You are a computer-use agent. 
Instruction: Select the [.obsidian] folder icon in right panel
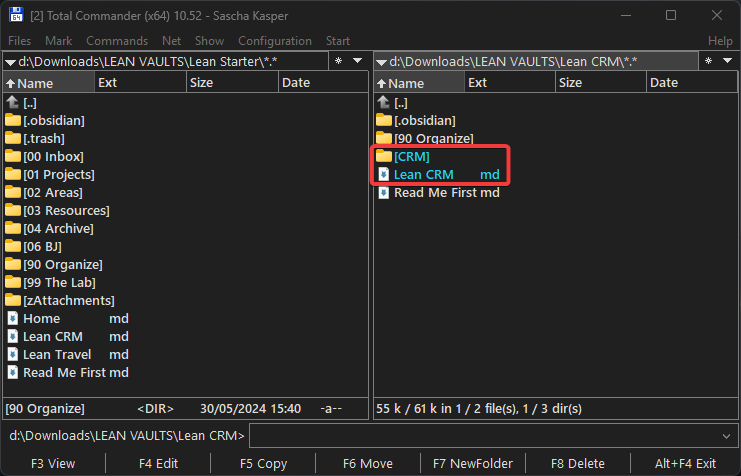(x=384, y=120)
